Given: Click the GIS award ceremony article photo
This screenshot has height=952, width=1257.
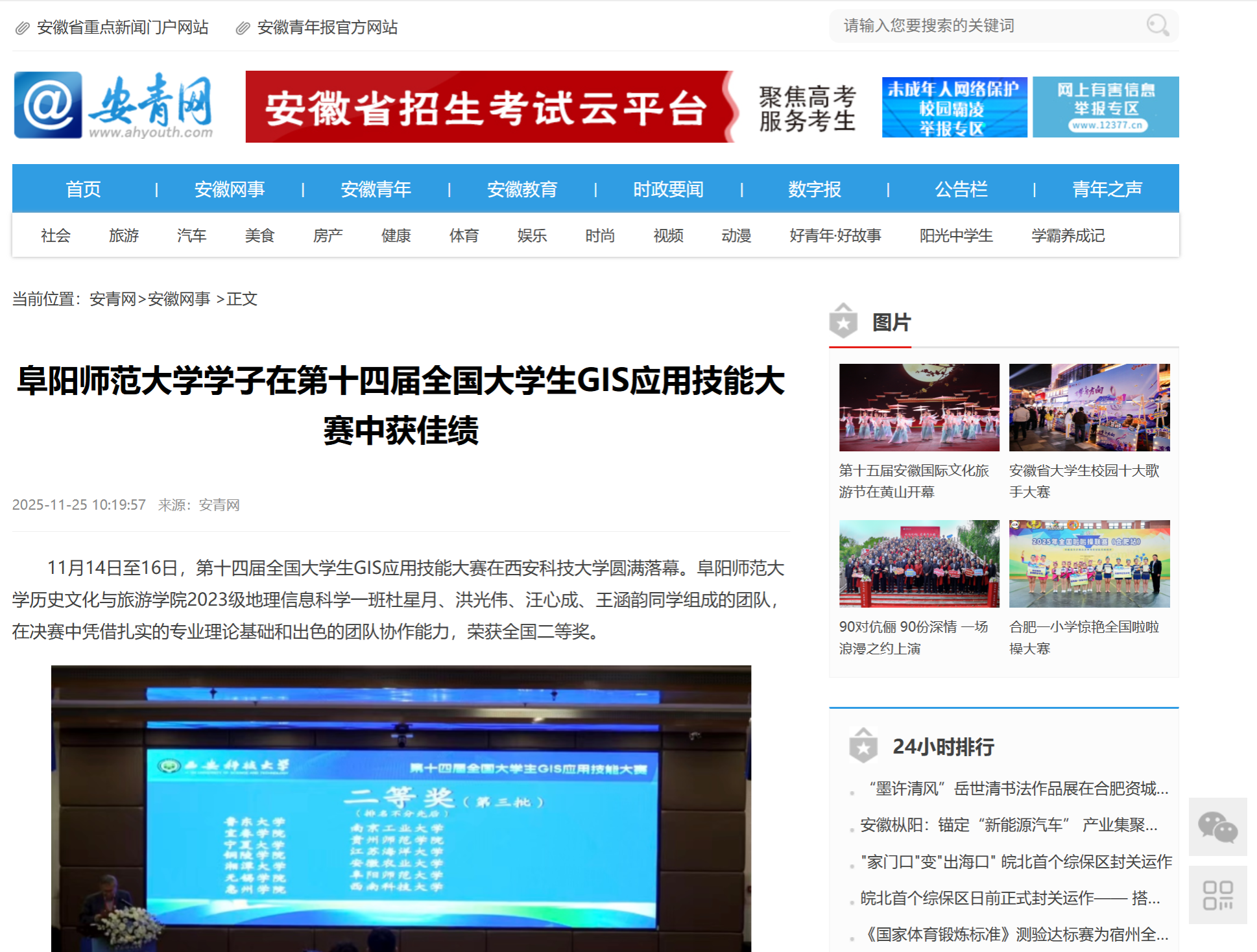Looking at the screenshot, I should point(401,808).
